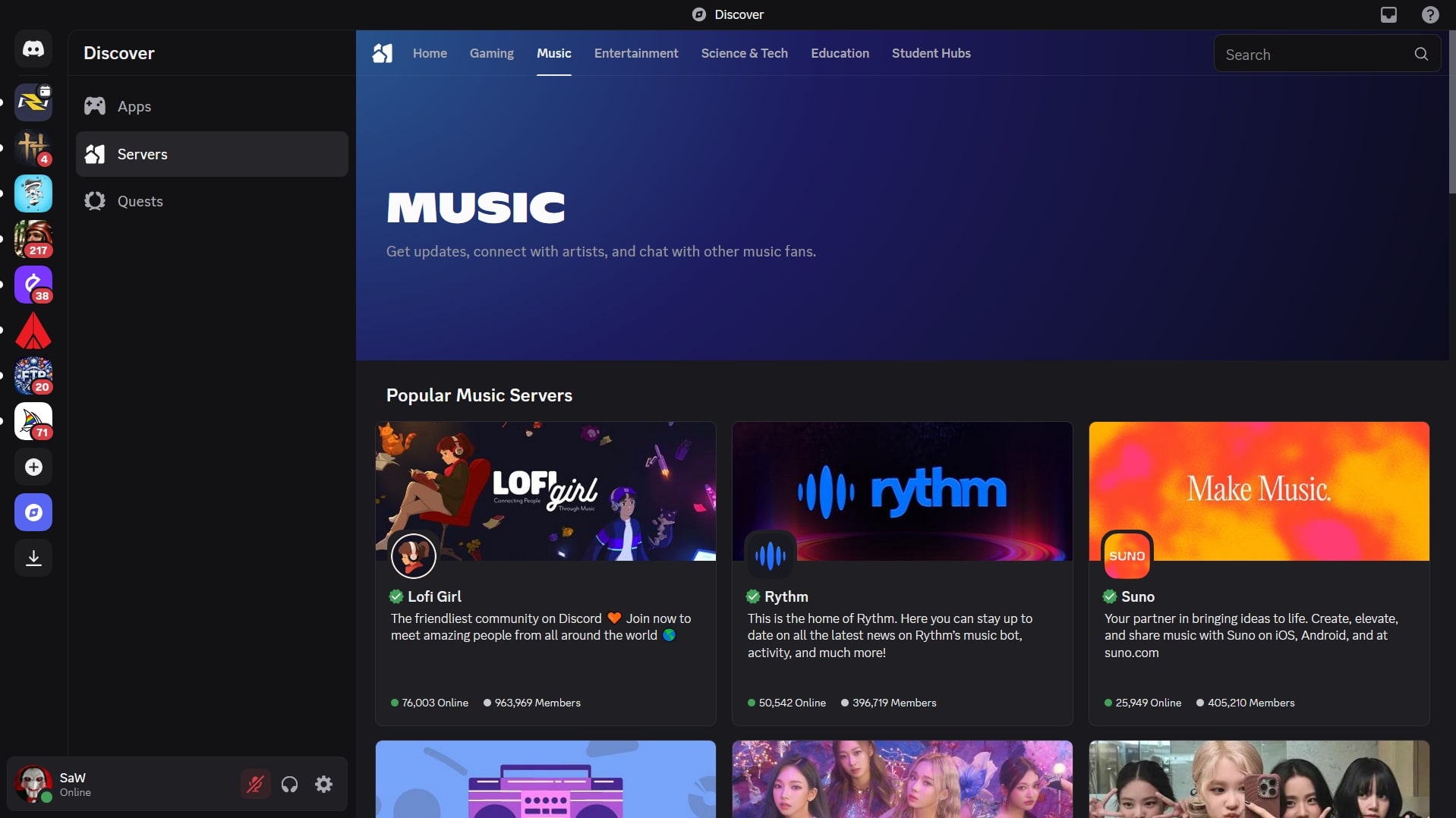Switch to the Home tab
Screen dimensions: 1456x818
[430, 53]
